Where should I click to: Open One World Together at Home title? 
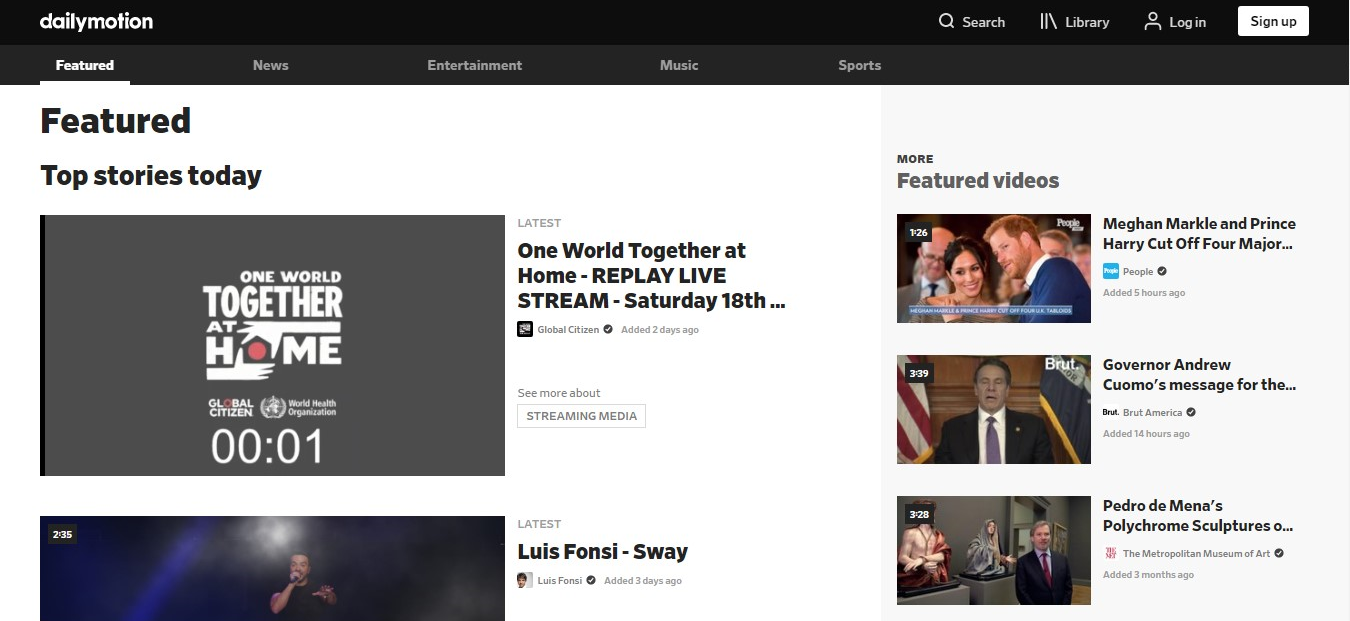click(x=652, y=276)
